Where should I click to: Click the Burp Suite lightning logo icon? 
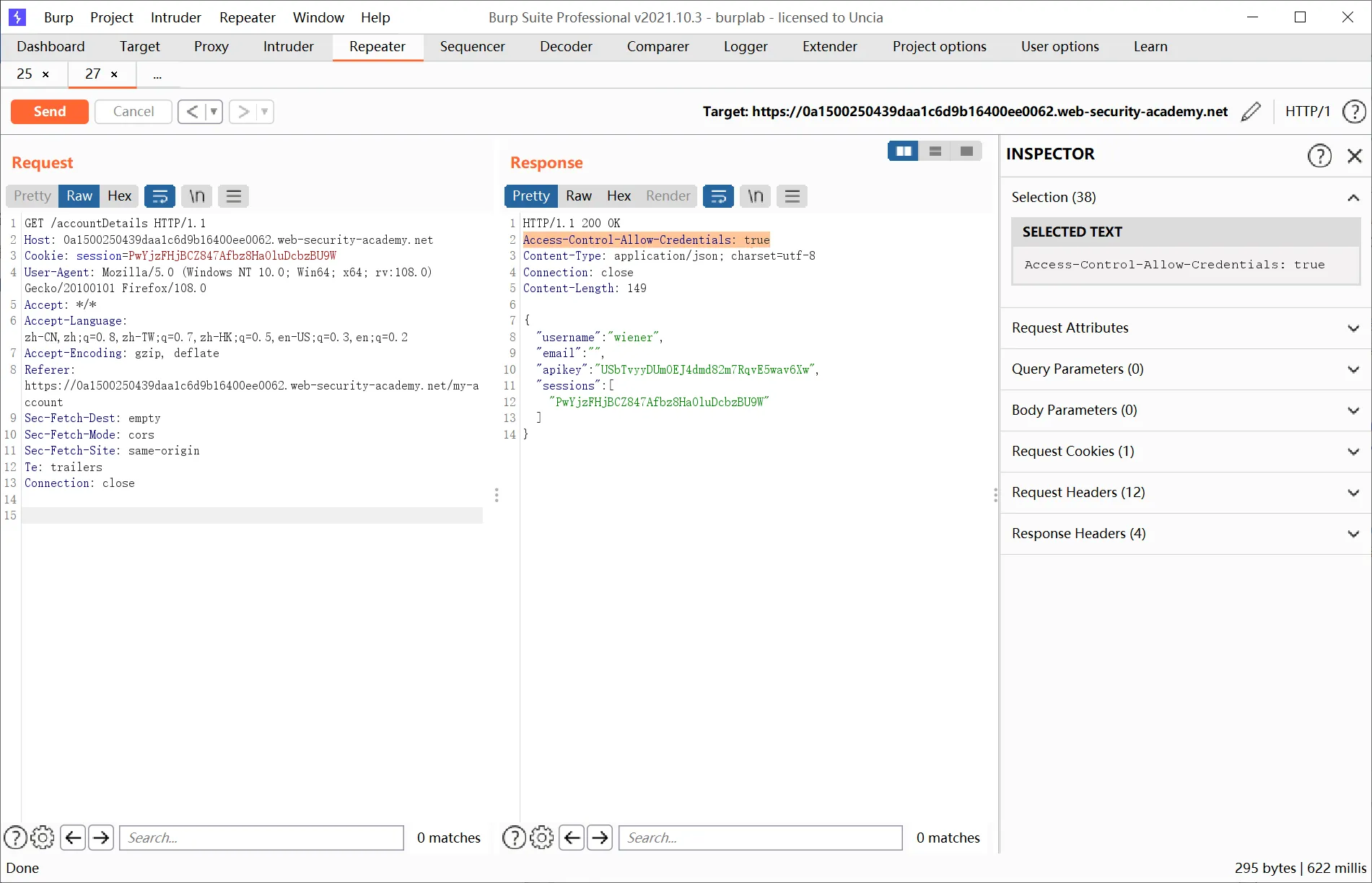17,17
